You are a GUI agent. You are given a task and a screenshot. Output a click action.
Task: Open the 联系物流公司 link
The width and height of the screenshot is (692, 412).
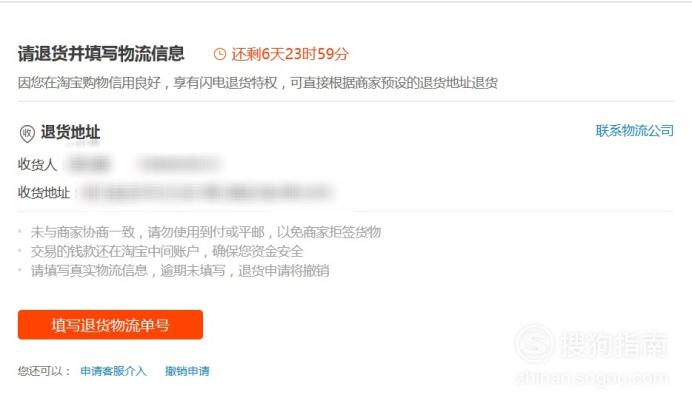pyautogui.click(x=635, y=131)
